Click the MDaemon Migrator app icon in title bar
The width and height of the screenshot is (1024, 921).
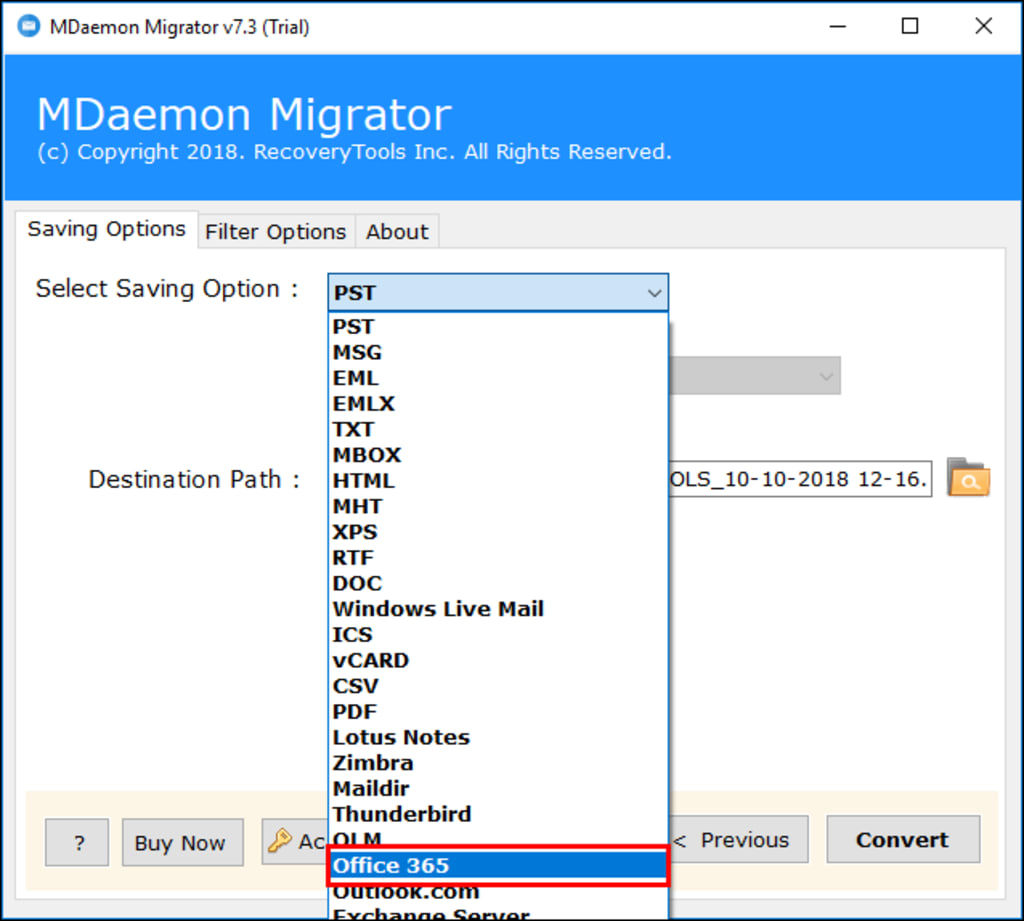(x=29, y=26)
